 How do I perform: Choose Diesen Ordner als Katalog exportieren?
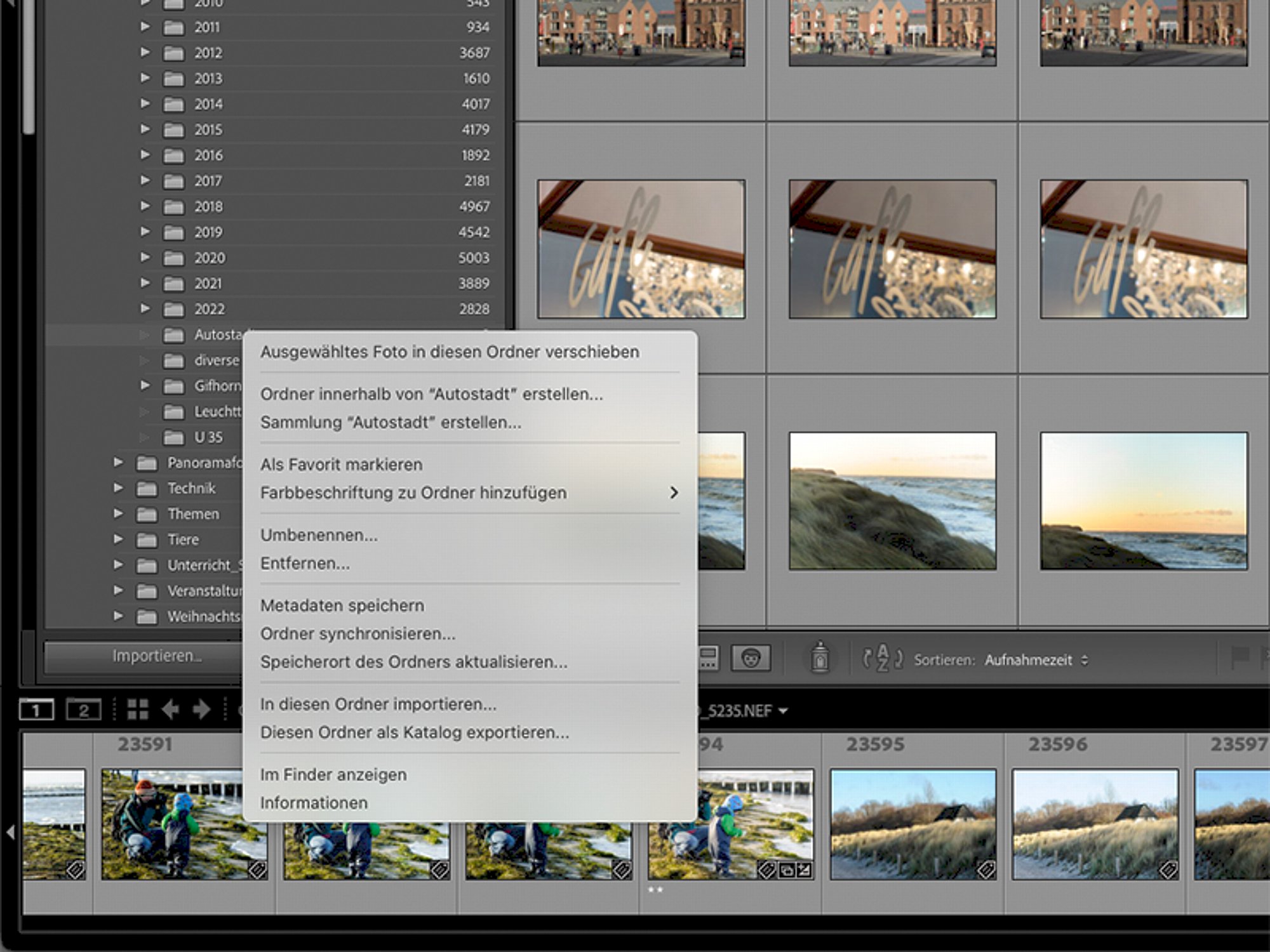tap(470, 732)
